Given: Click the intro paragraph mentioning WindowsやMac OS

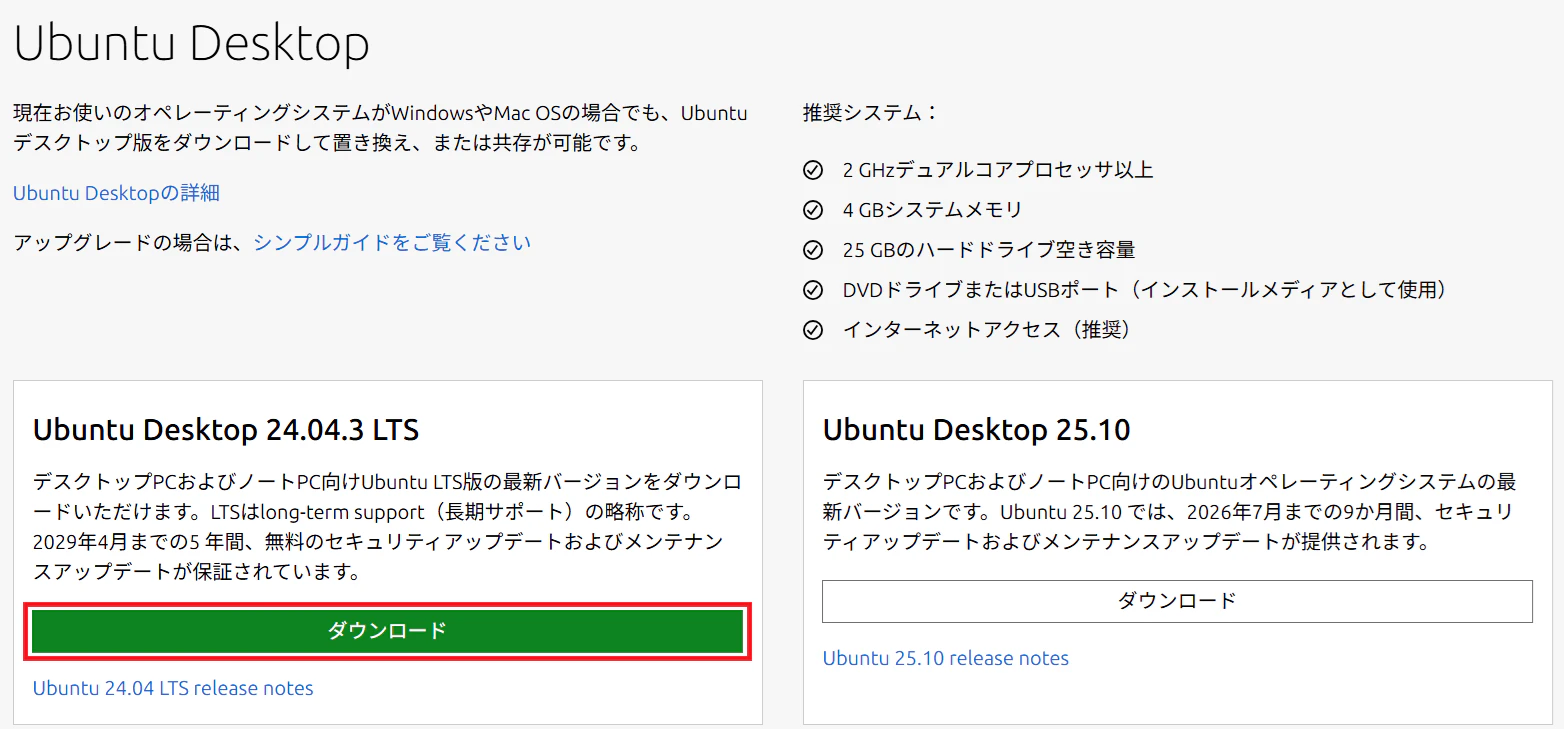Looking at the screenshot, I should [380, 127].
